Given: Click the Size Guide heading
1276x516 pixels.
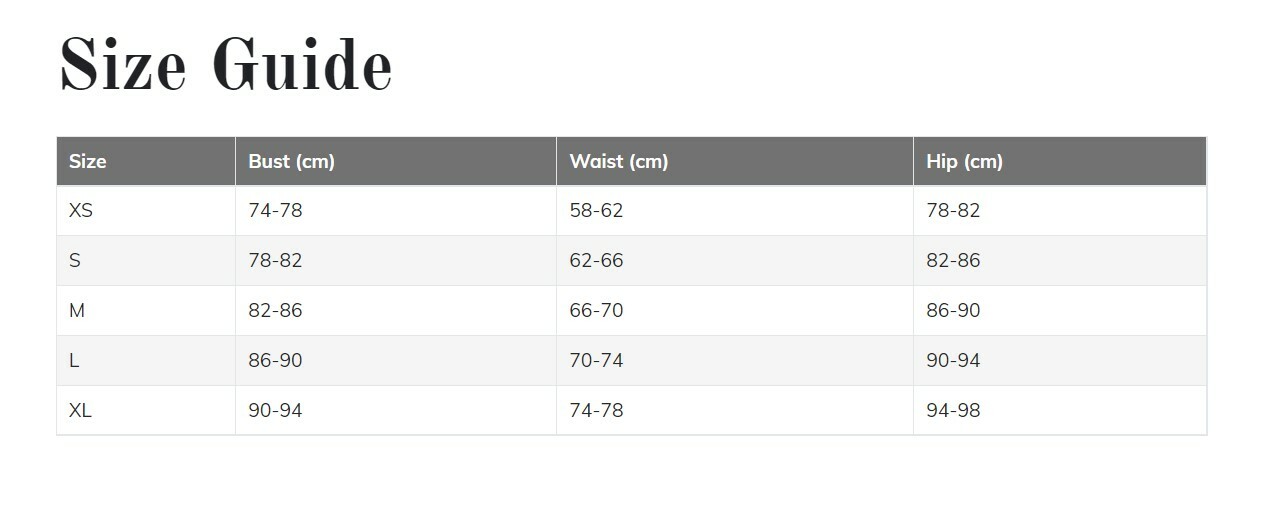Looking at the screenshot, I should [x=226, y=66].
